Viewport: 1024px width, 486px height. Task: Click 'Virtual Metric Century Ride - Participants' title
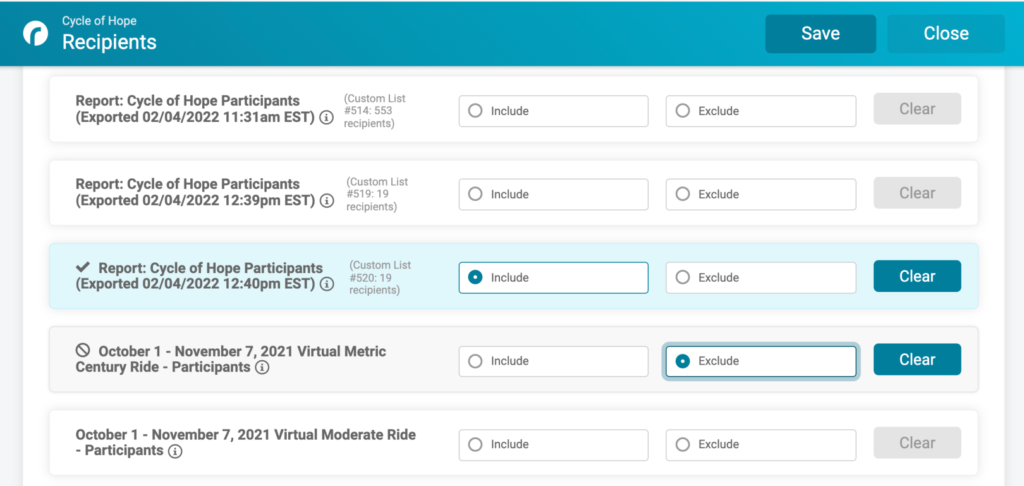pos(231,359)
